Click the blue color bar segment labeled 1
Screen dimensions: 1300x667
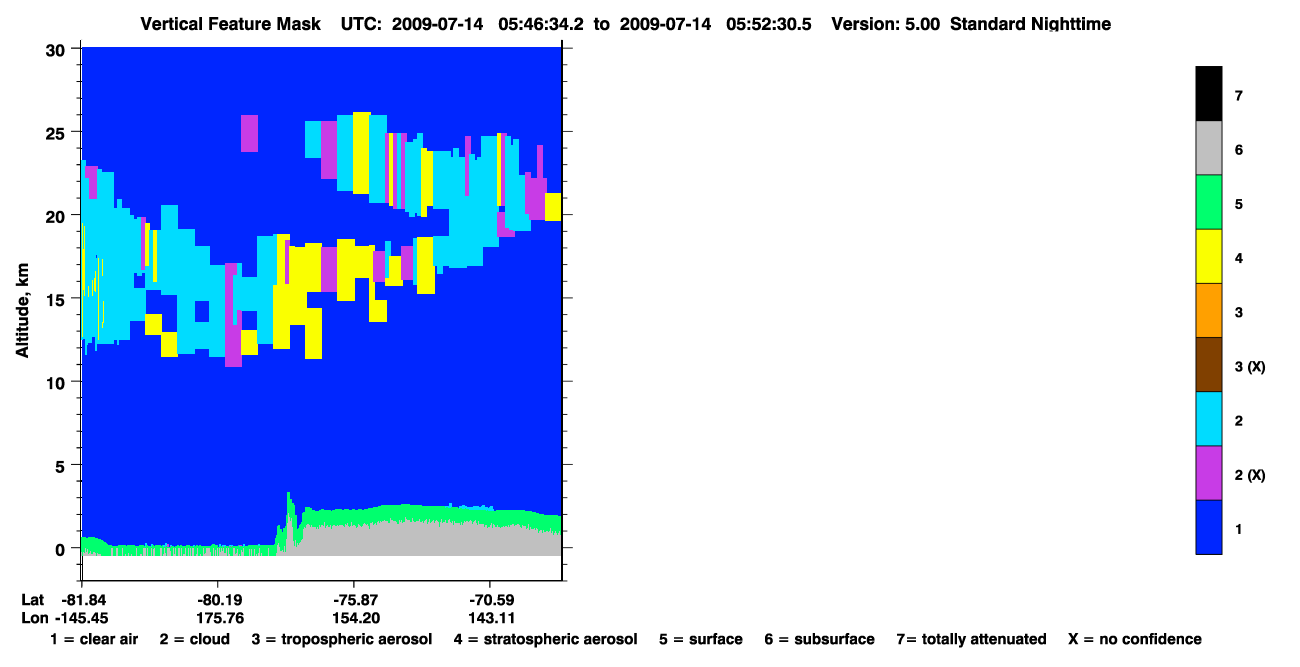1208,526
